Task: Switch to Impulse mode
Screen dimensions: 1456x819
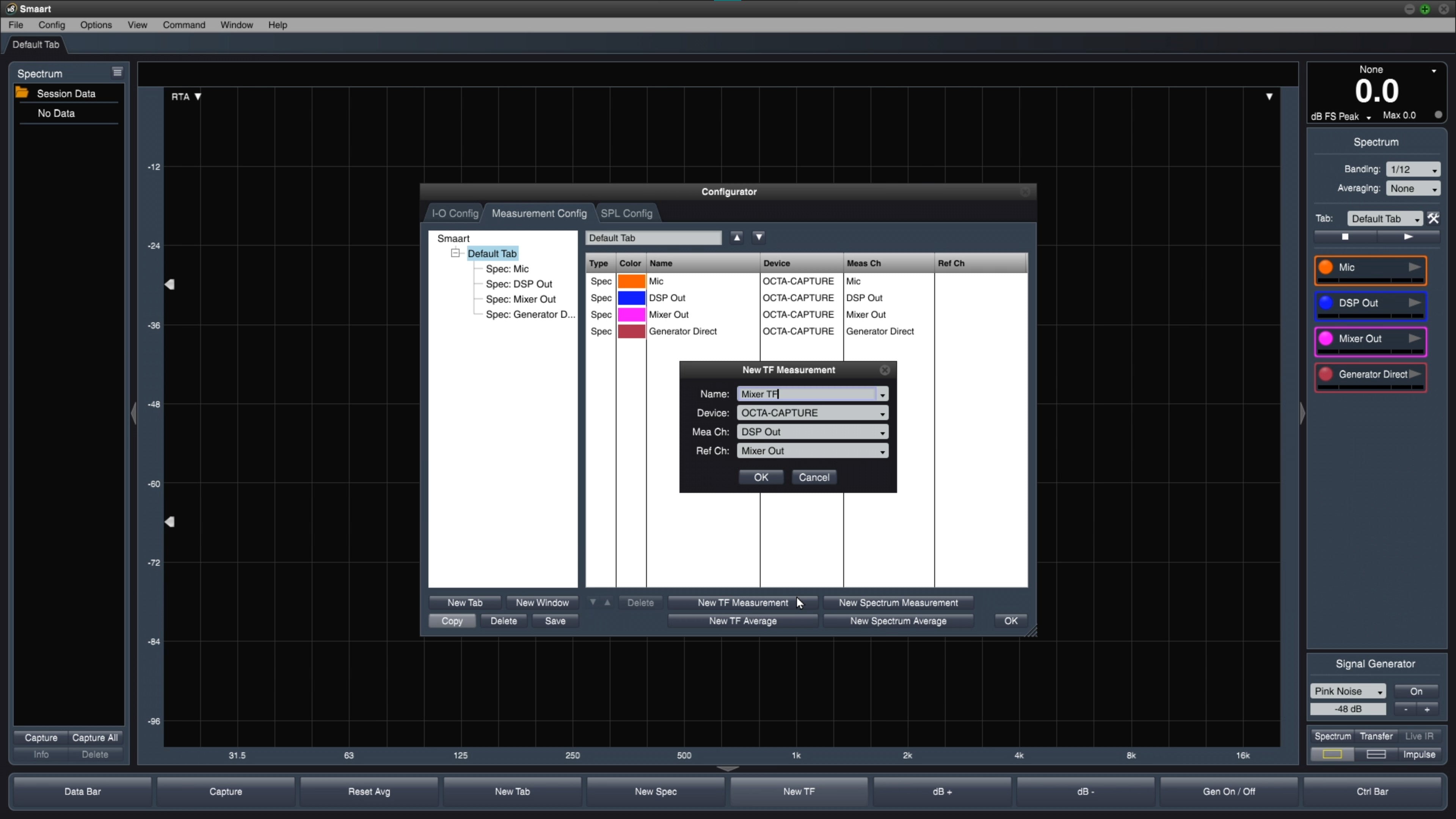Action: pos(1419,754)
